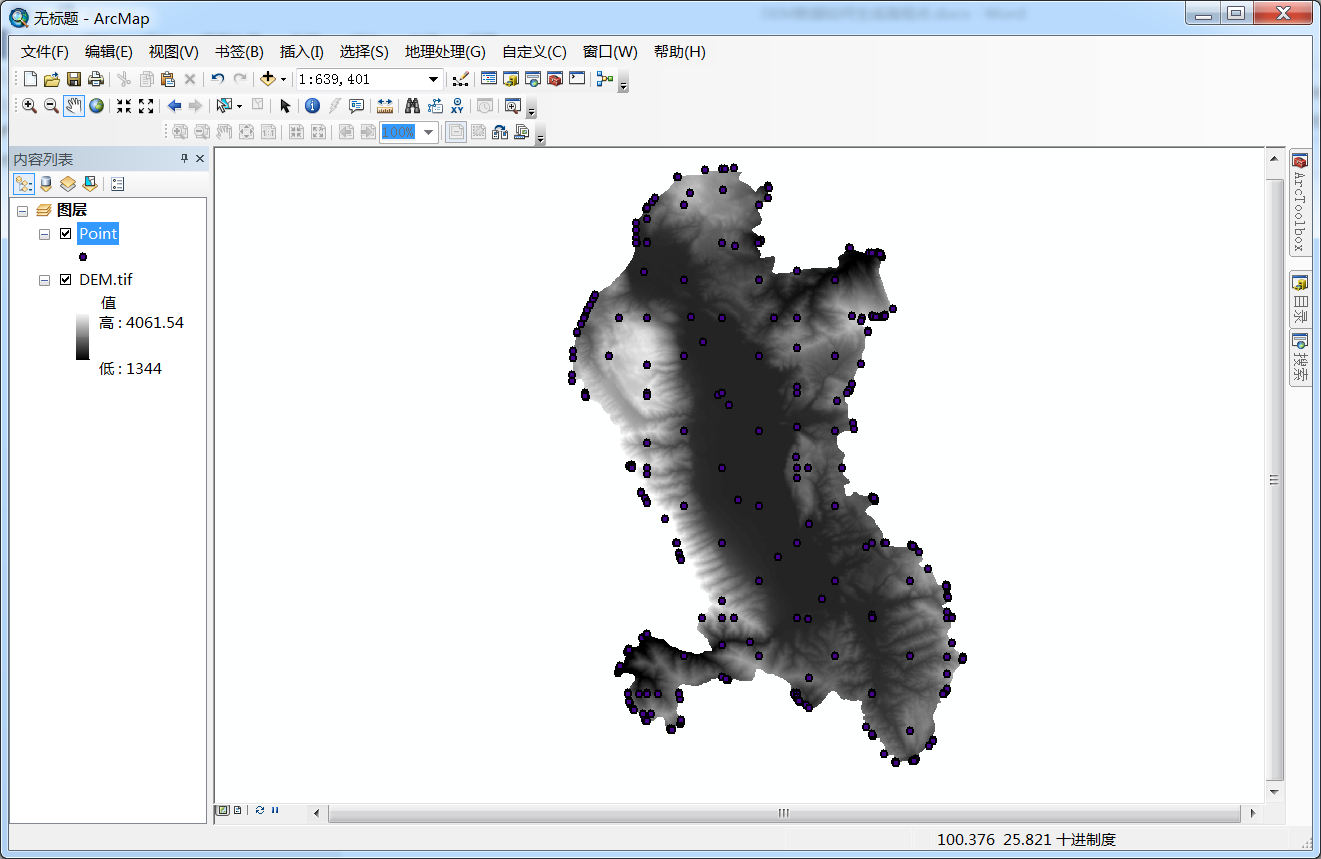Print the current map

96,79
